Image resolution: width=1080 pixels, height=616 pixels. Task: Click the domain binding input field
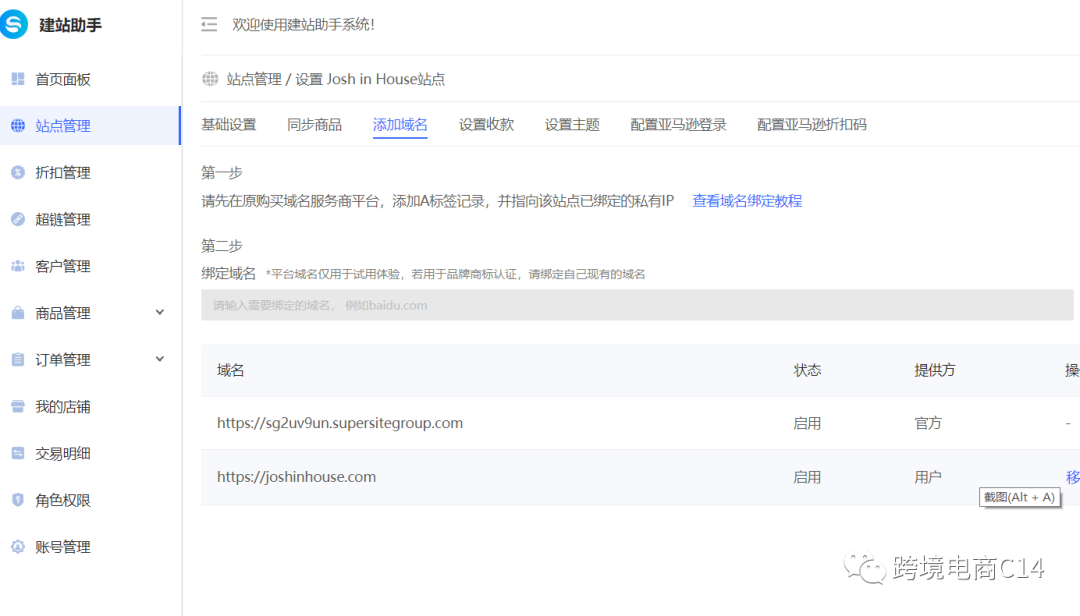637,305
